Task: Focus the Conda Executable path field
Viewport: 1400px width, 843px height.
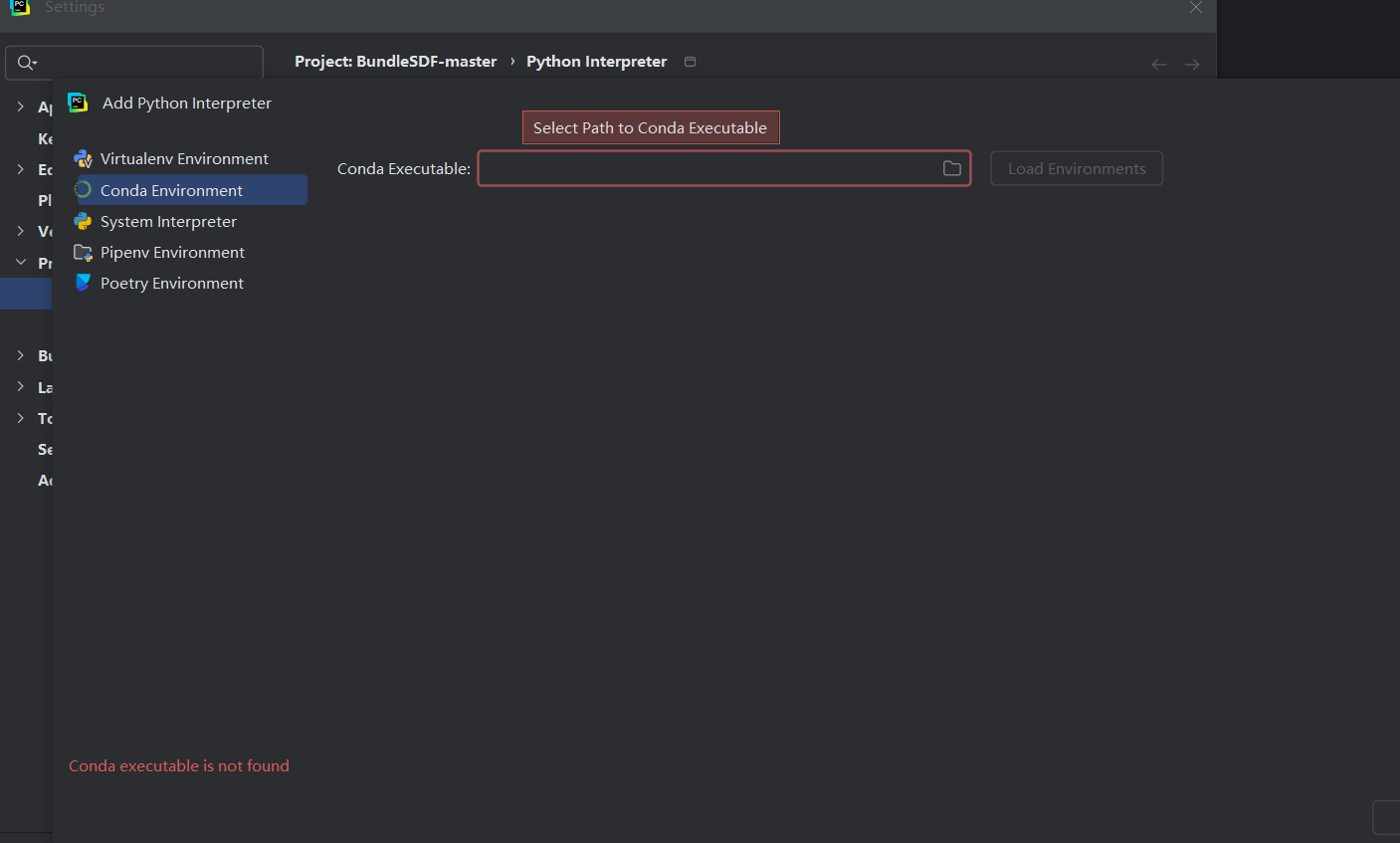Action: [x=708, y=169]
